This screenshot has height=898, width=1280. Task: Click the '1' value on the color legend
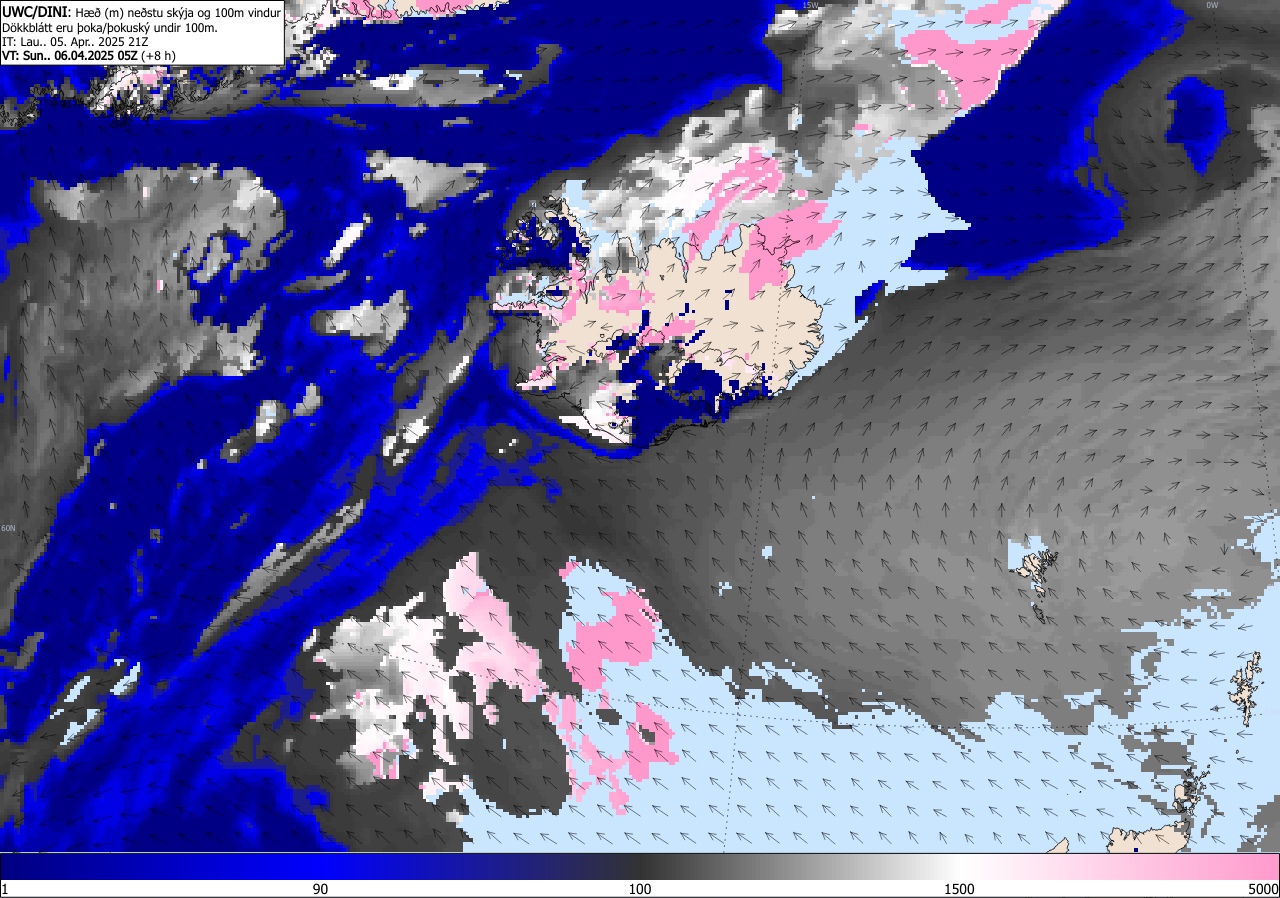coord(5,889)
